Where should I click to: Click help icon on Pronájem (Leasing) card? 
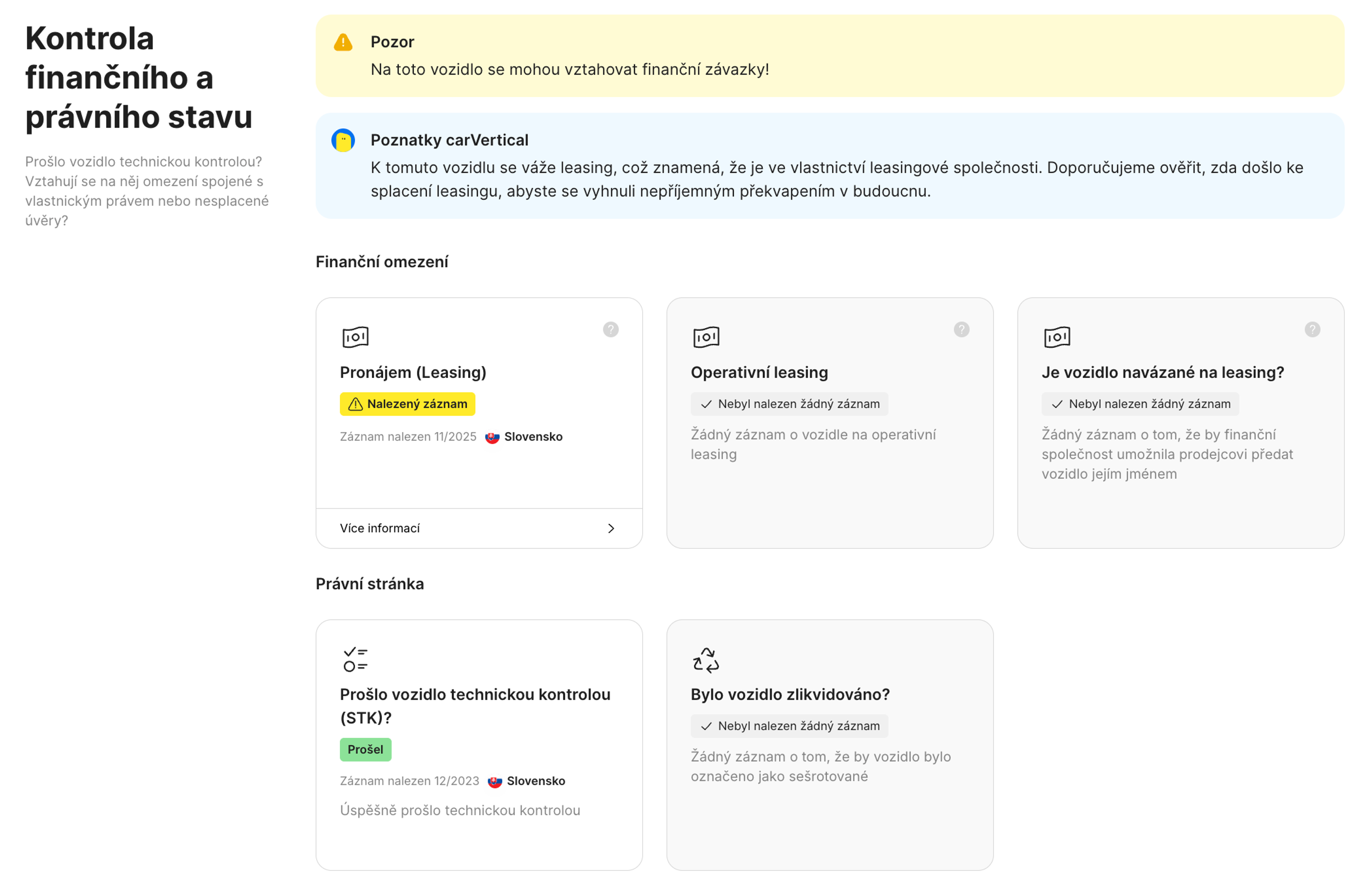[x=610, y=329]
